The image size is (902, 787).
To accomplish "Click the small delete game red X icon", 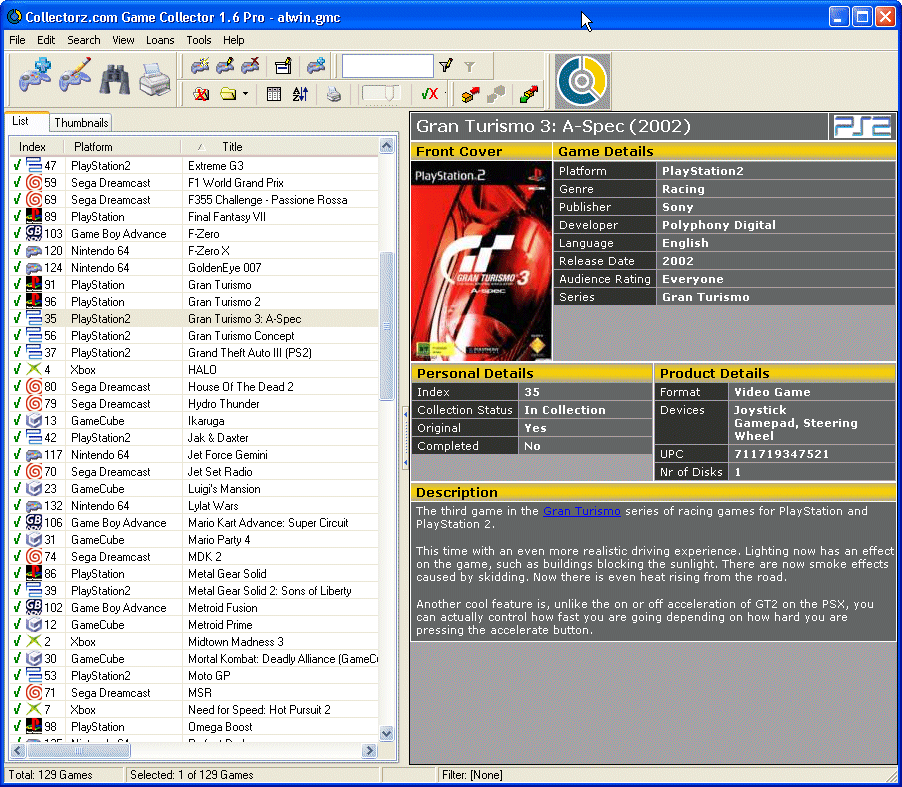I will point(250,66).
